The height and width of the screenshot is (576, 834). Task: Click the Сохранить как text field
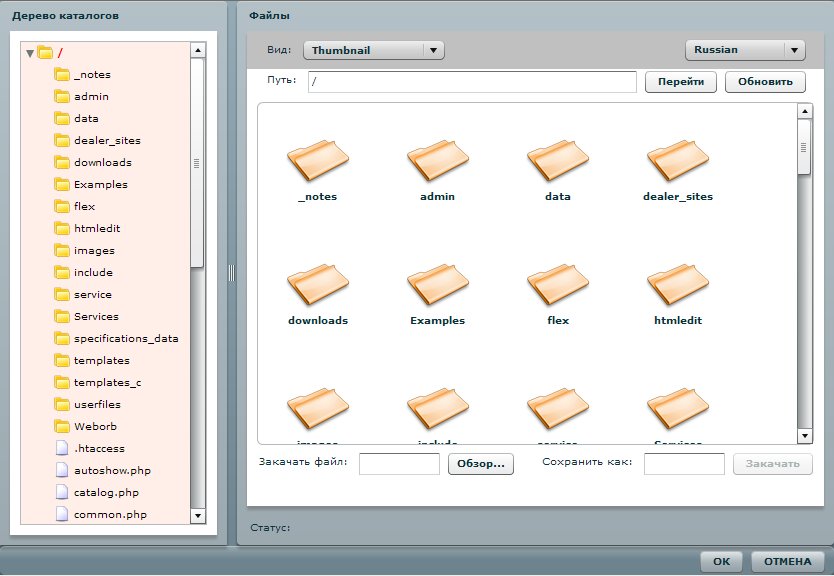point(684,464)
